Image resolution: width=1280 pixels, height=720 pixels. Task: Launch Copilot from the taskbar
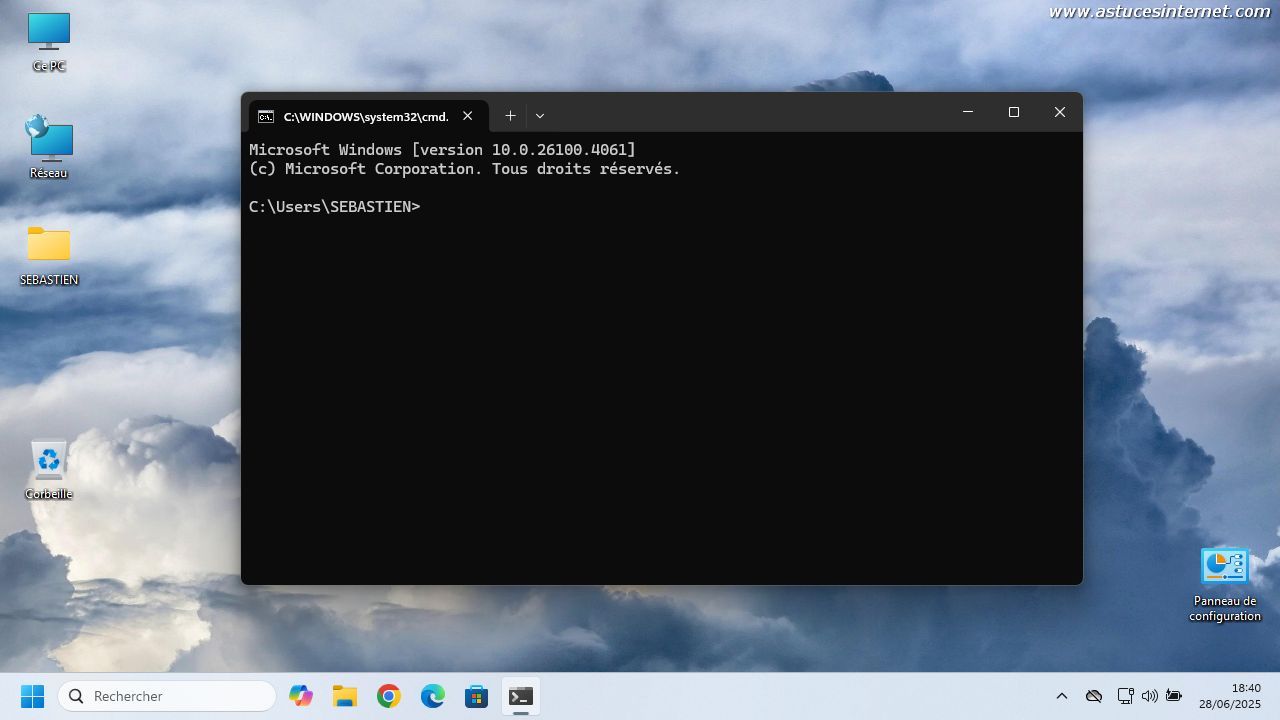coord(301,696)
